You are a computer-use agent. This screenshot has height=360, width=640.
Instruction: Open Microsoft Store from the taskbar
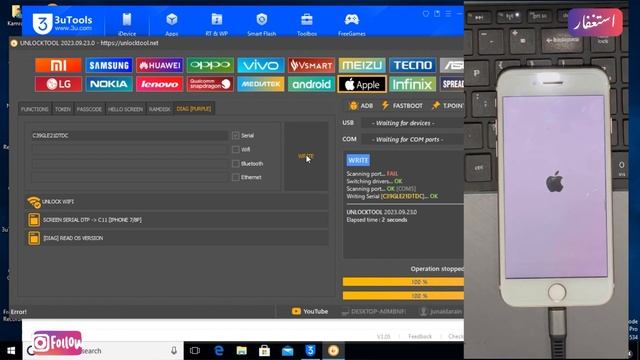point(264,351)
